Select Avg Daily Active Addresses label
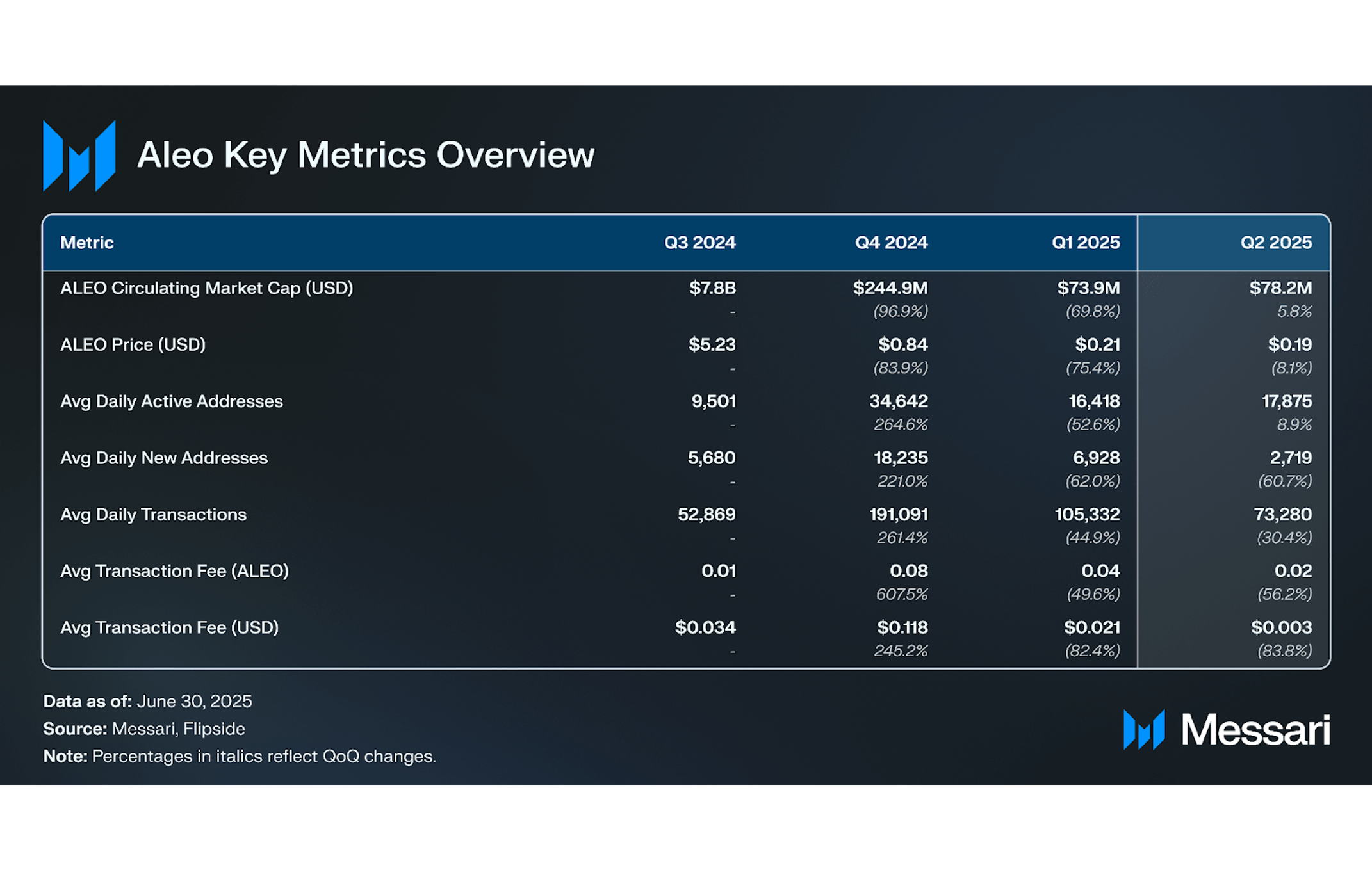Image resolution: width=1372 pixels, height=870 pixels. (171, 401)
